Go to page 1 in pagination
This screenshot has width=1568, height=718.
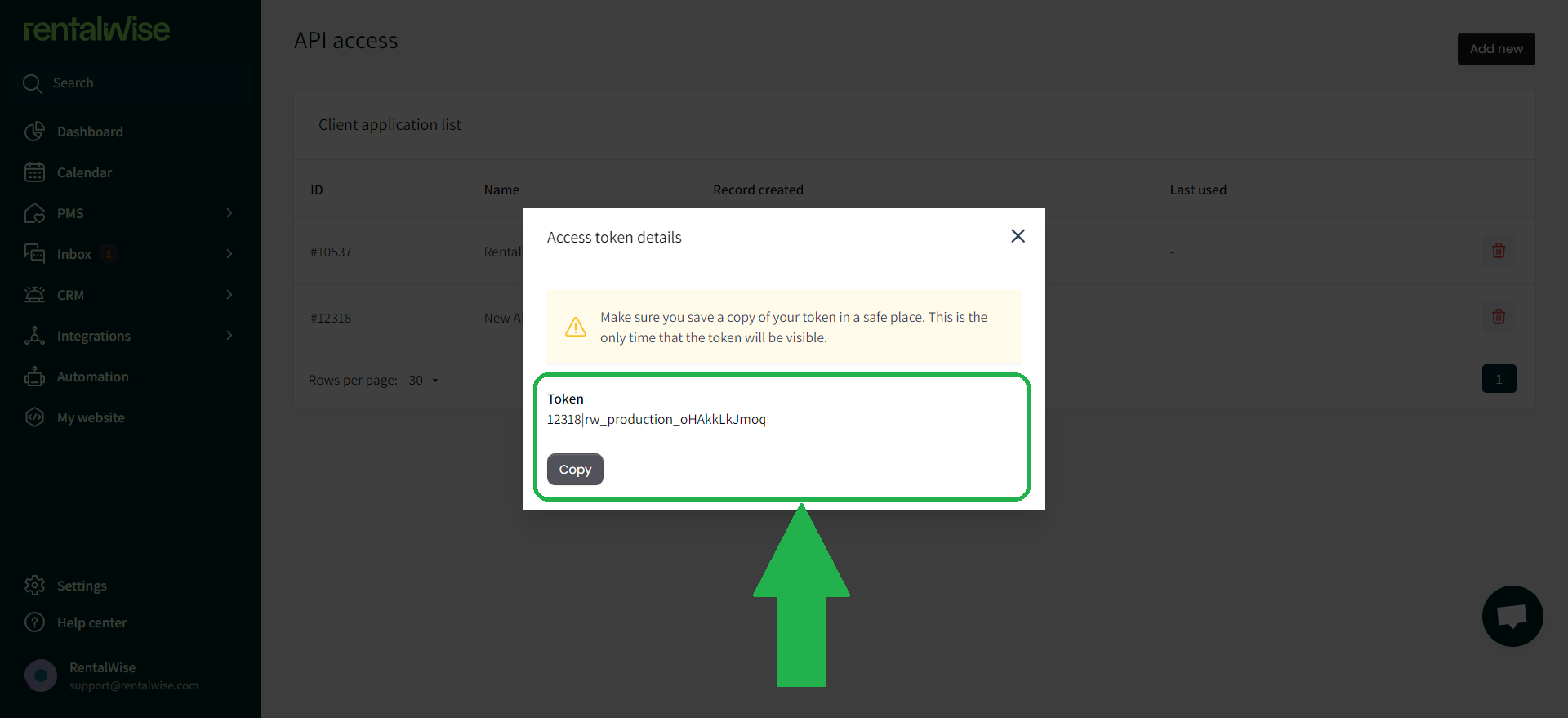click(x=1499, y=379)
